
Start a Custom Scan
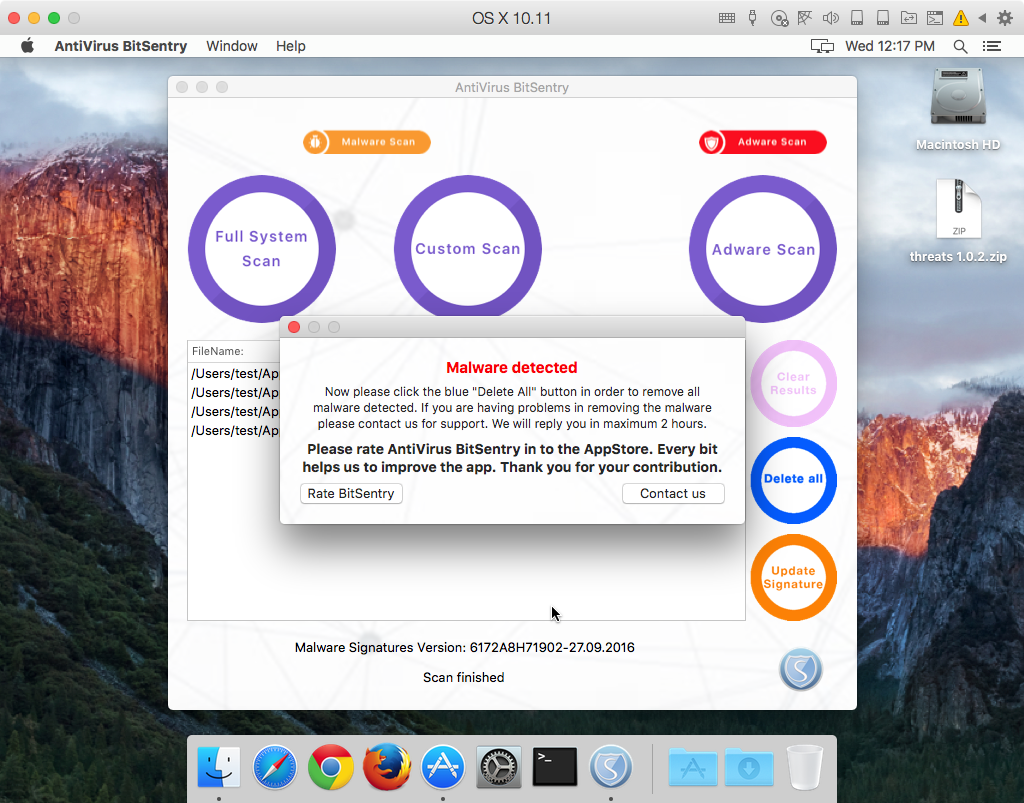coord(468,249)
